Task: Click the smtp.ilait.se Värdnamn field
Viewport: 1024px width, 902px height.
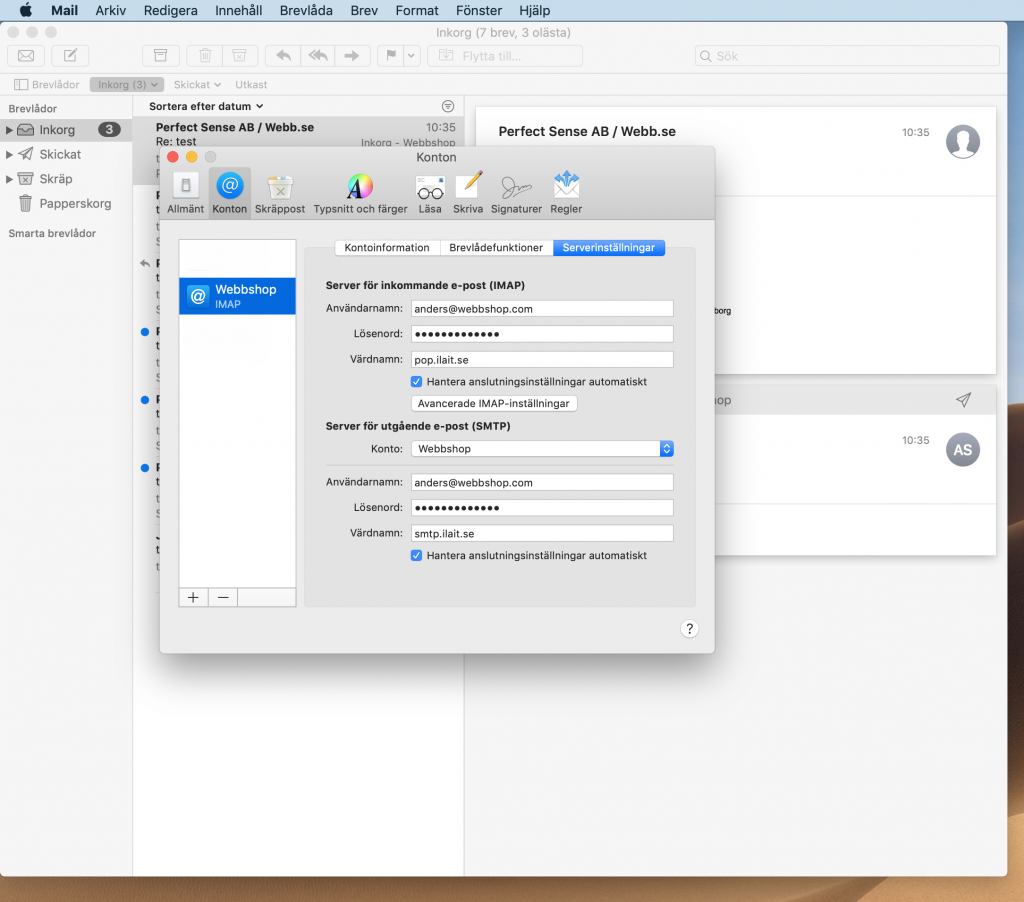Action: (542, 533)
